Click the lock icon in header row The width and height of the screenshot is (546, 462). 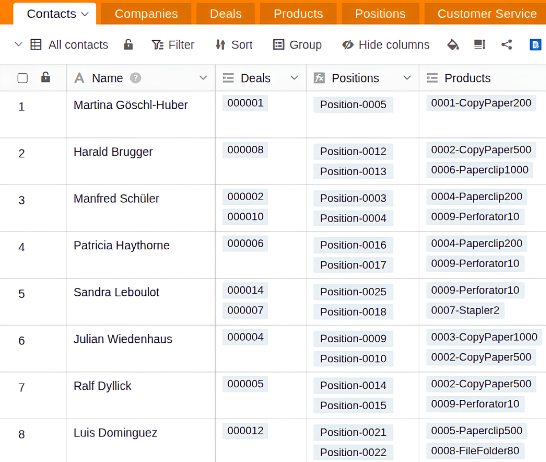click(x=46, y=77)
